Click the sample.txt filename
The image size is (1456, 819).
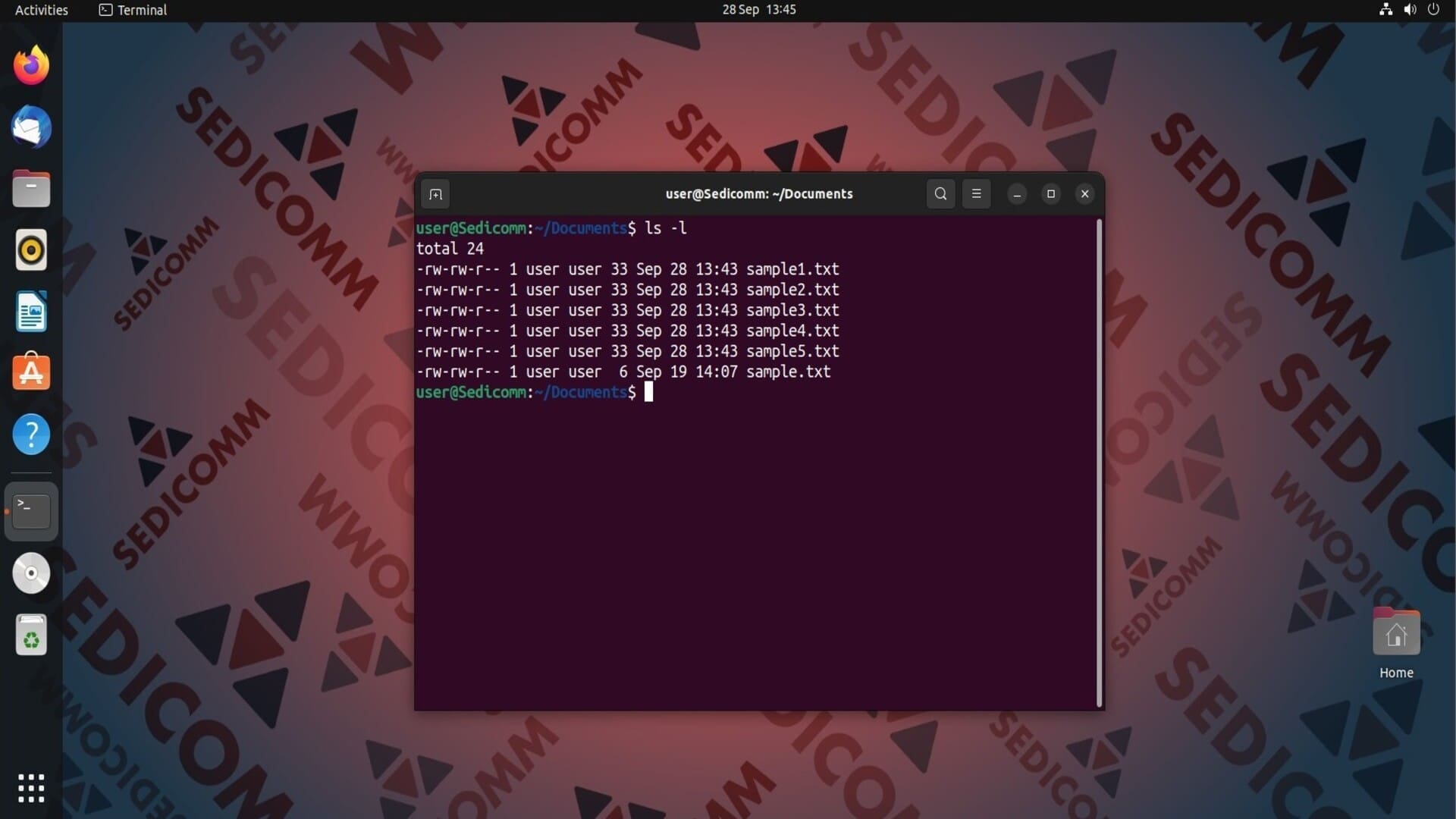point(789,372)
